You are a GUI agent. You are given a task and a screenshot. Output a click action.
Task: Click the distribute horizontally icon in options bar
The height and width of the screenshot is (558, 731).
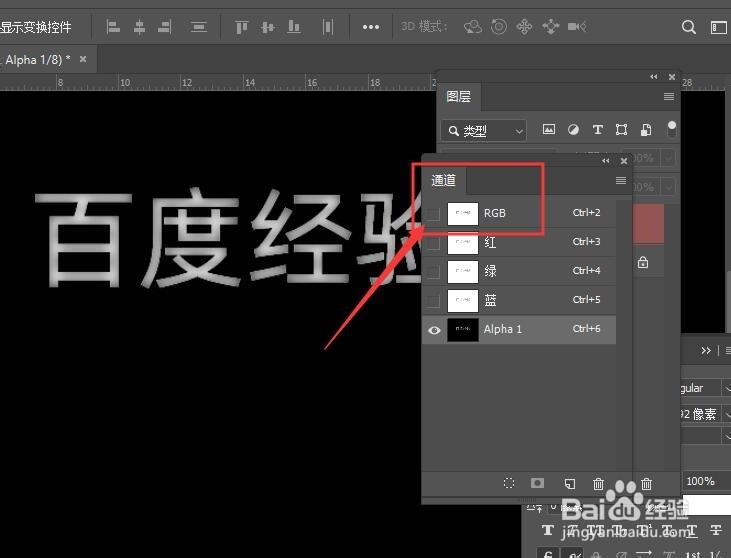click(328, 27)
